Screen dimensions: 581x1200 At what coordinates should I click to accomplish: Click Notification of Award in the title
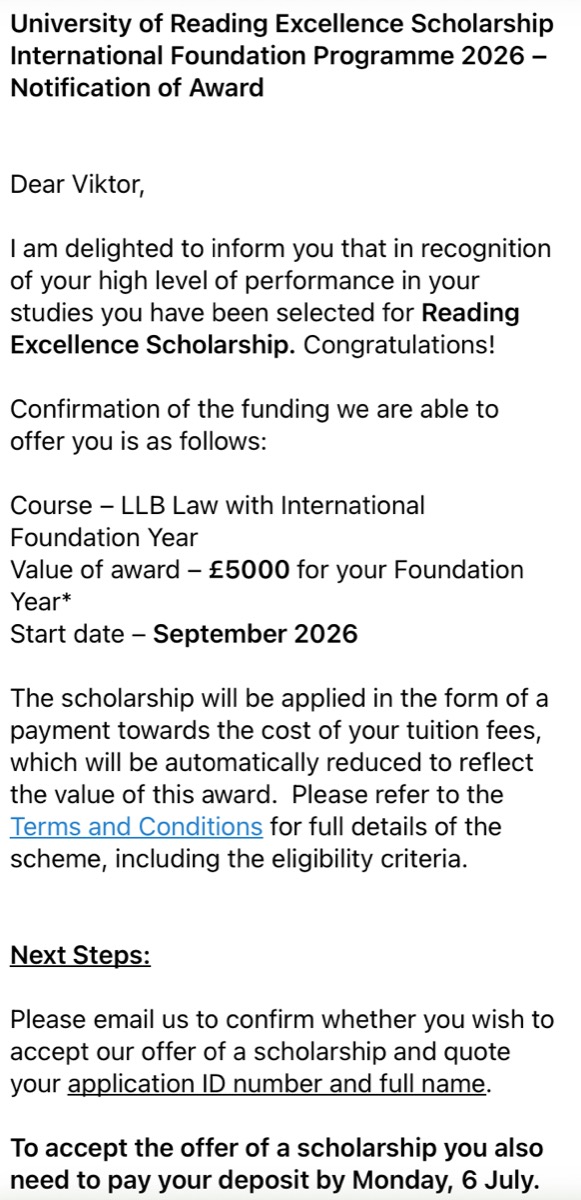click(137, 87)
